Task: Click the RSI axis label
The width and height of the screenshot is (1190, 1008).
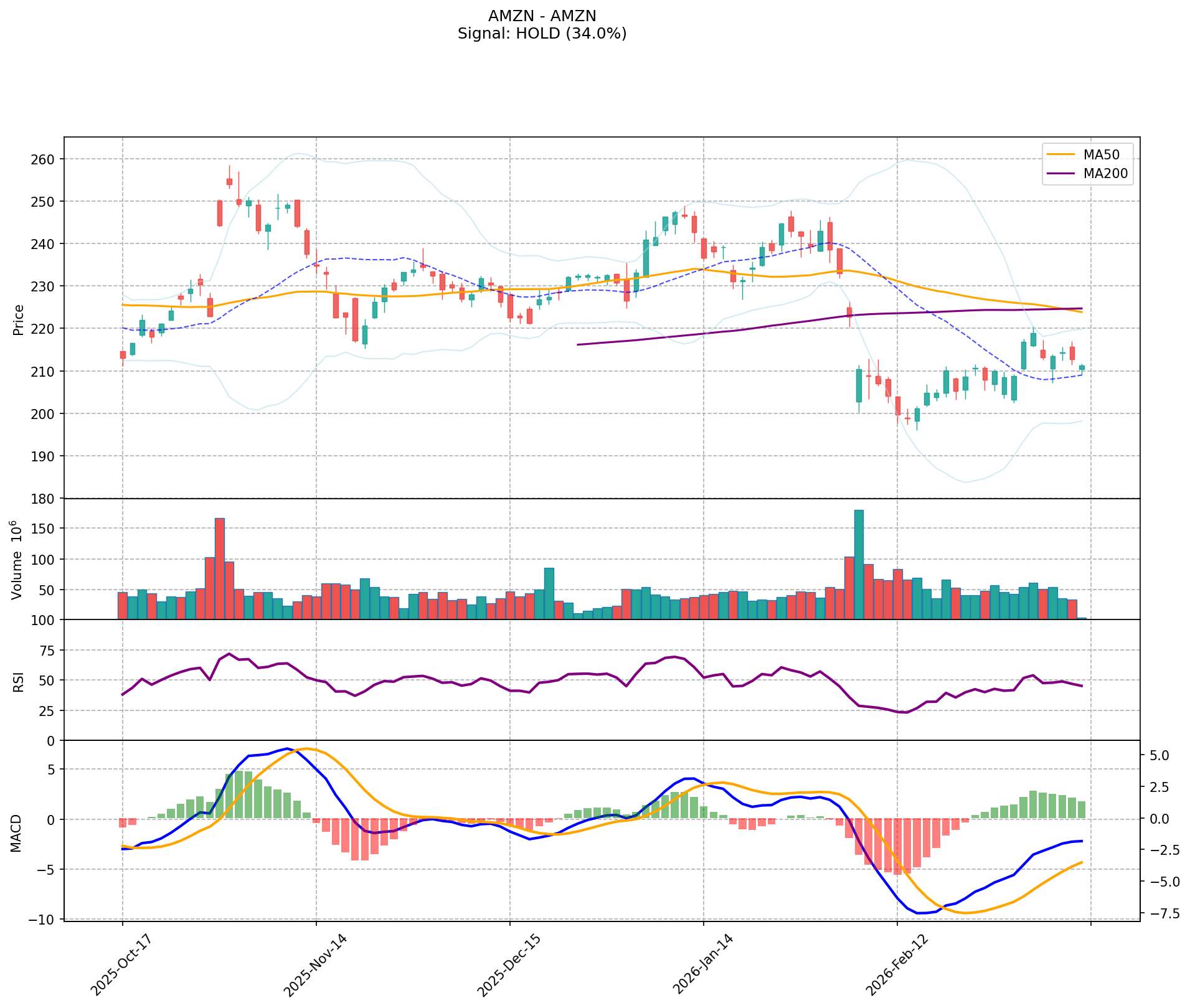Action: (19, 681)
